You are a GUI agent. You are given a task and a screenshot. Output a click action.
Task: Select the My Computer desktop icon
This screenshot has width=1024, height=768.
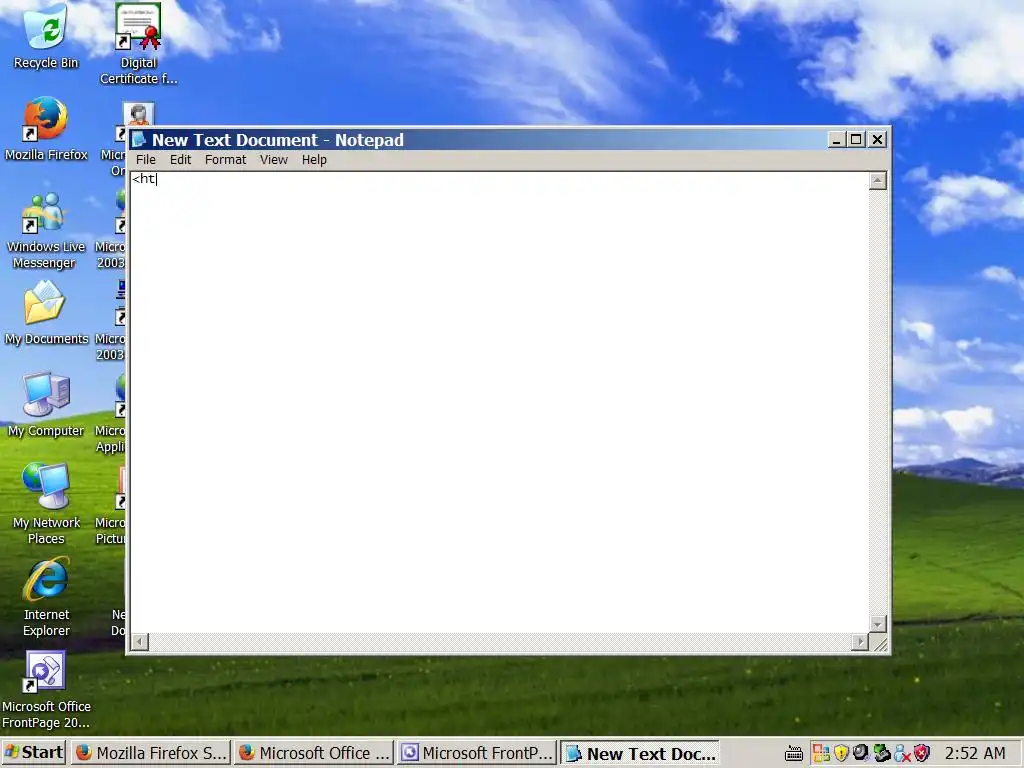pyautogui.click(x=46, y=405)
